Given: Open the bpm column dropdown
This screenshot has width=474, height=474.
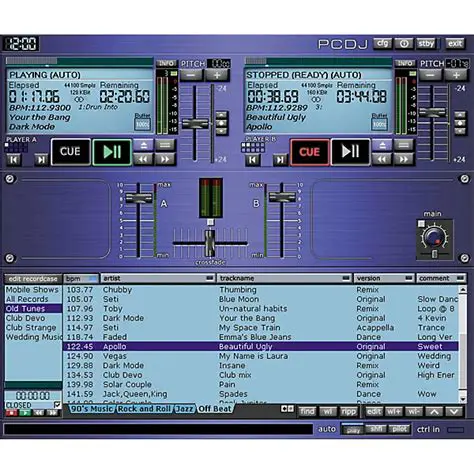Looking at the screenshot, I should click(x=93, y=278).
